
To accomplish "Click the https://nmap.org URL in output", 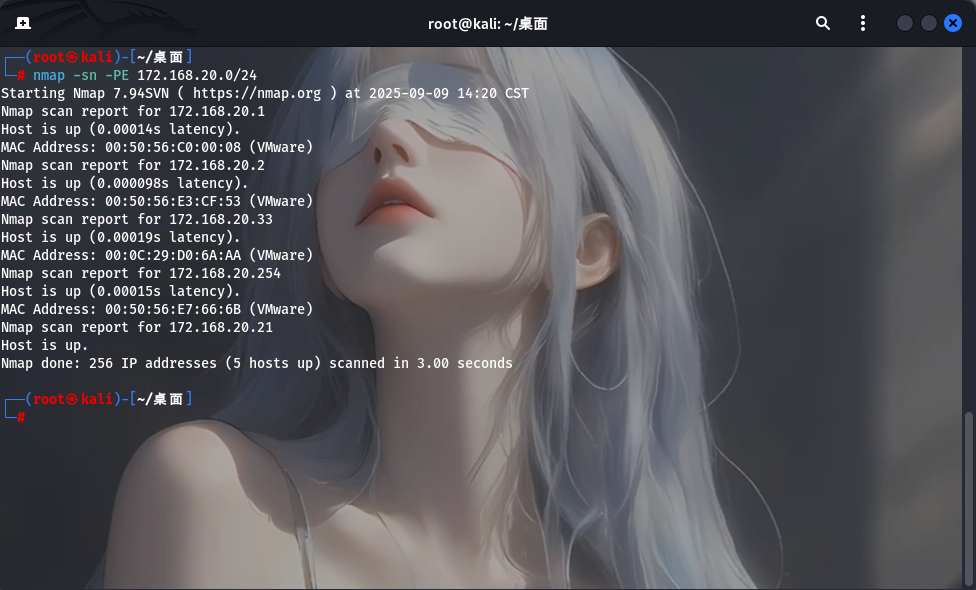I will 256,93.
